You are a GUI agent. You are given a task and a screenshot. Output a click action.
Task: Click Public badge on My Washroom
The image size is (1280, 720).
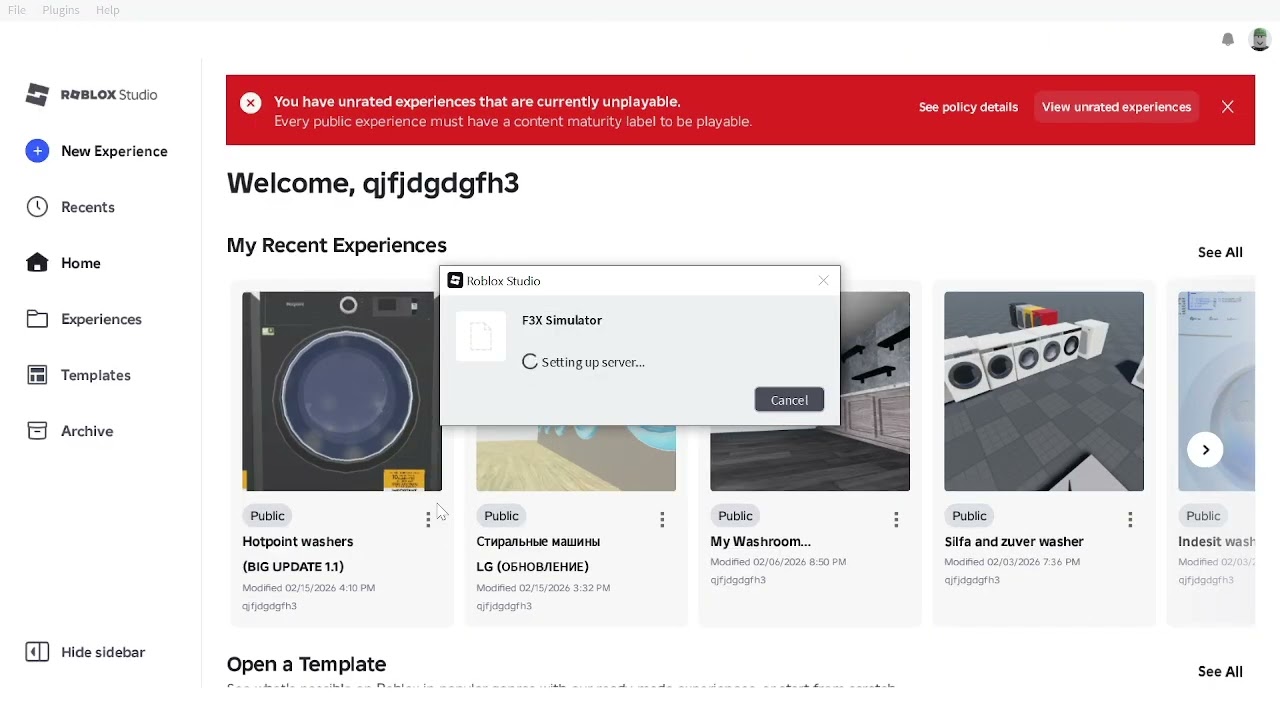pos(735,516)
